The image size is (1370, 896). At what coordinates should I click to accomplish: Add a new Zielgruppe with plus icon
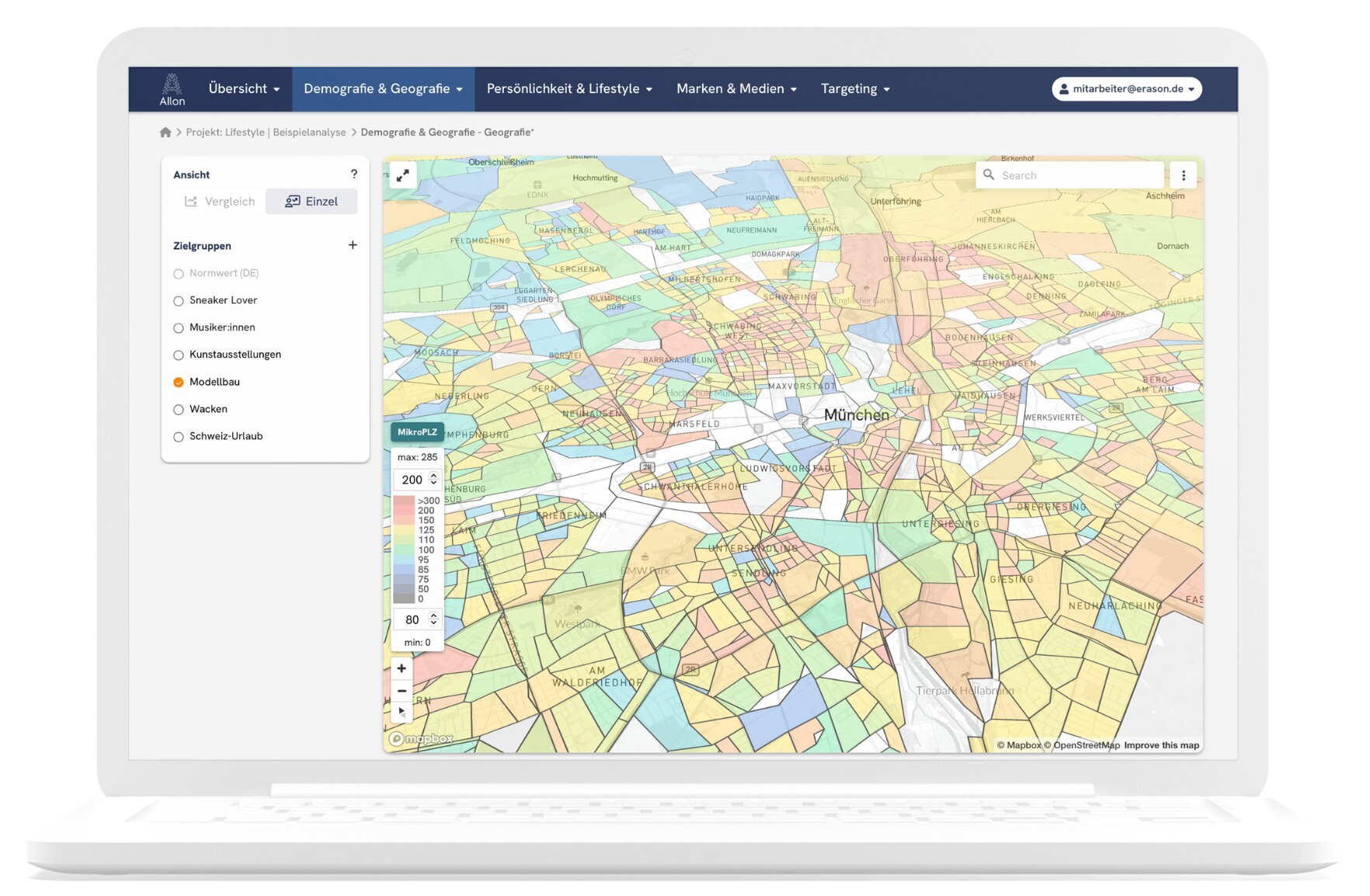[x=353, y=245]
